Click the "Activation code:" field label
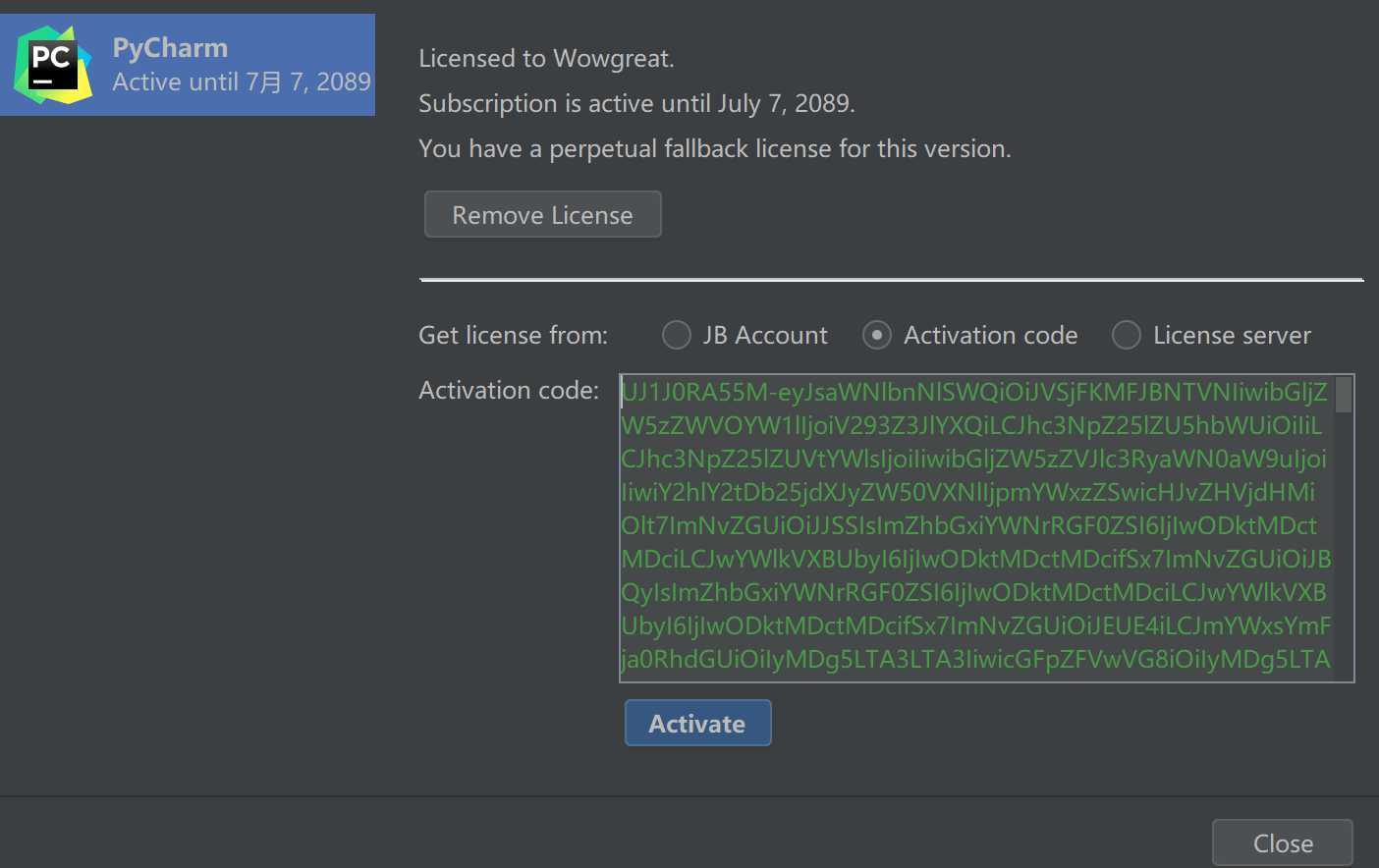 [509, 391]
